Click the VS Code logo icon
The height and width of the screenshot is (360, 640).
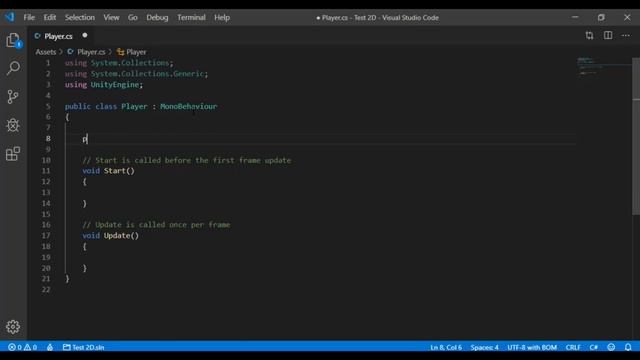point(10,17)
